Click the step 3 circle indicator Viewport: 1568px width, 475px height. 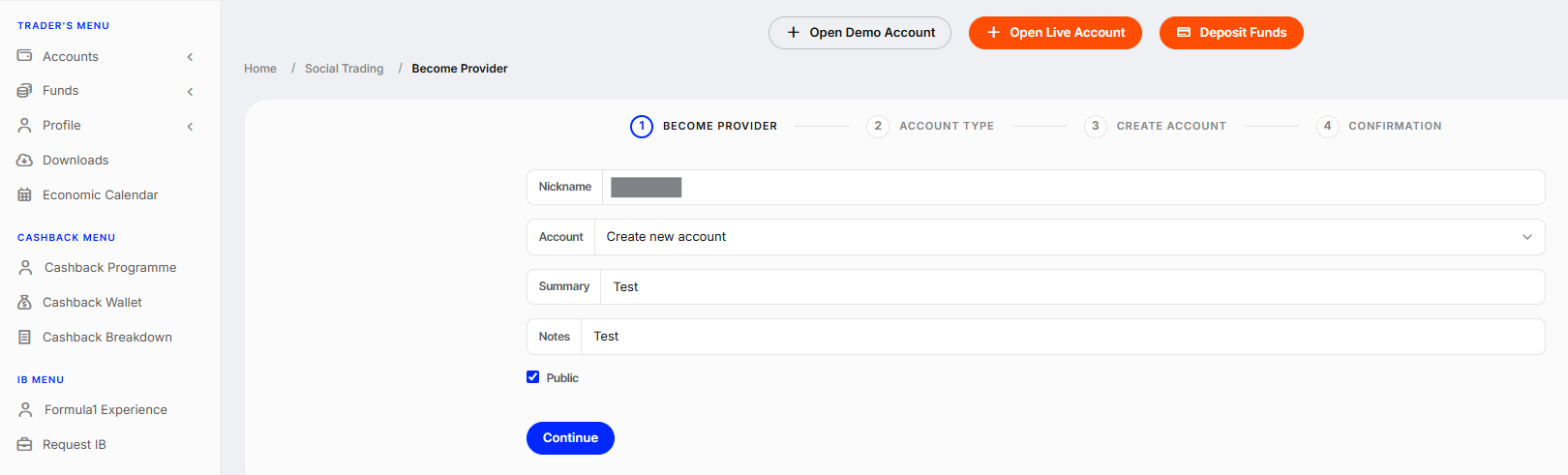point(1095,127)
